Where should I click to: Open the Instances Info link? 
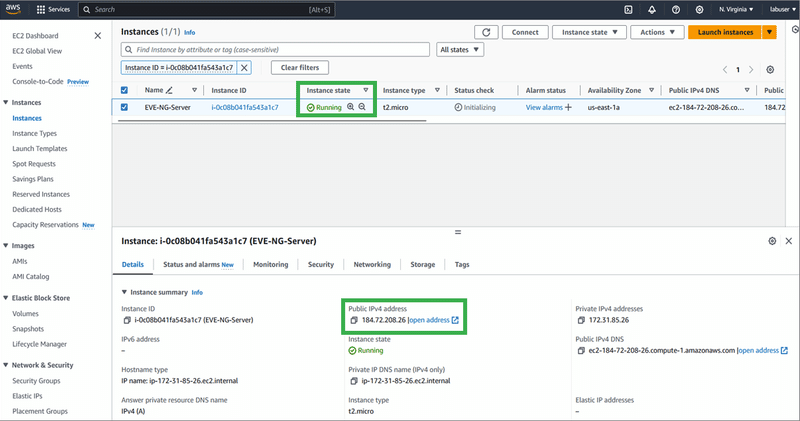click(x=189, y=32)
